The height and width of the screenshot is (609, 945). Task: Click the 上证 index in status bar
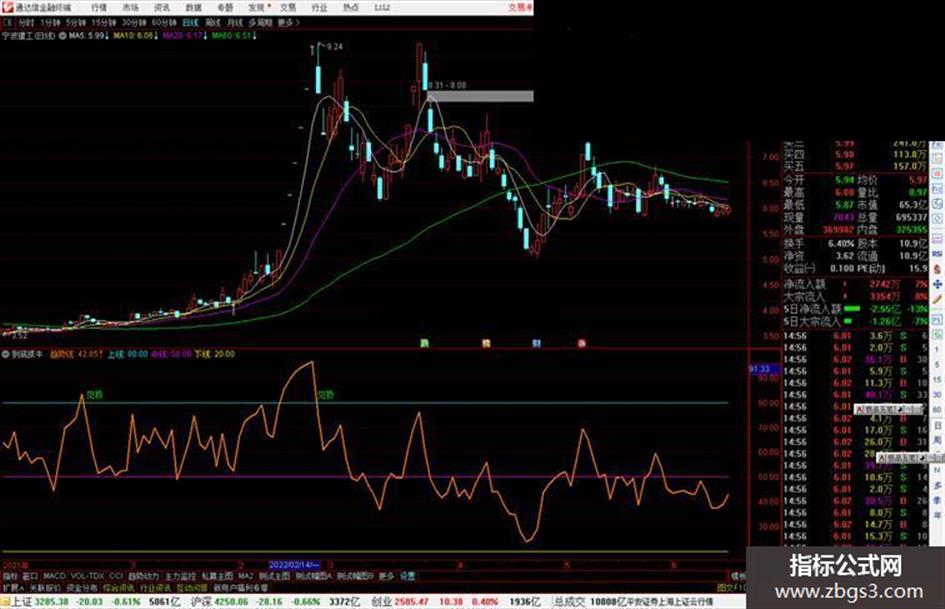[x=22, y=601]
